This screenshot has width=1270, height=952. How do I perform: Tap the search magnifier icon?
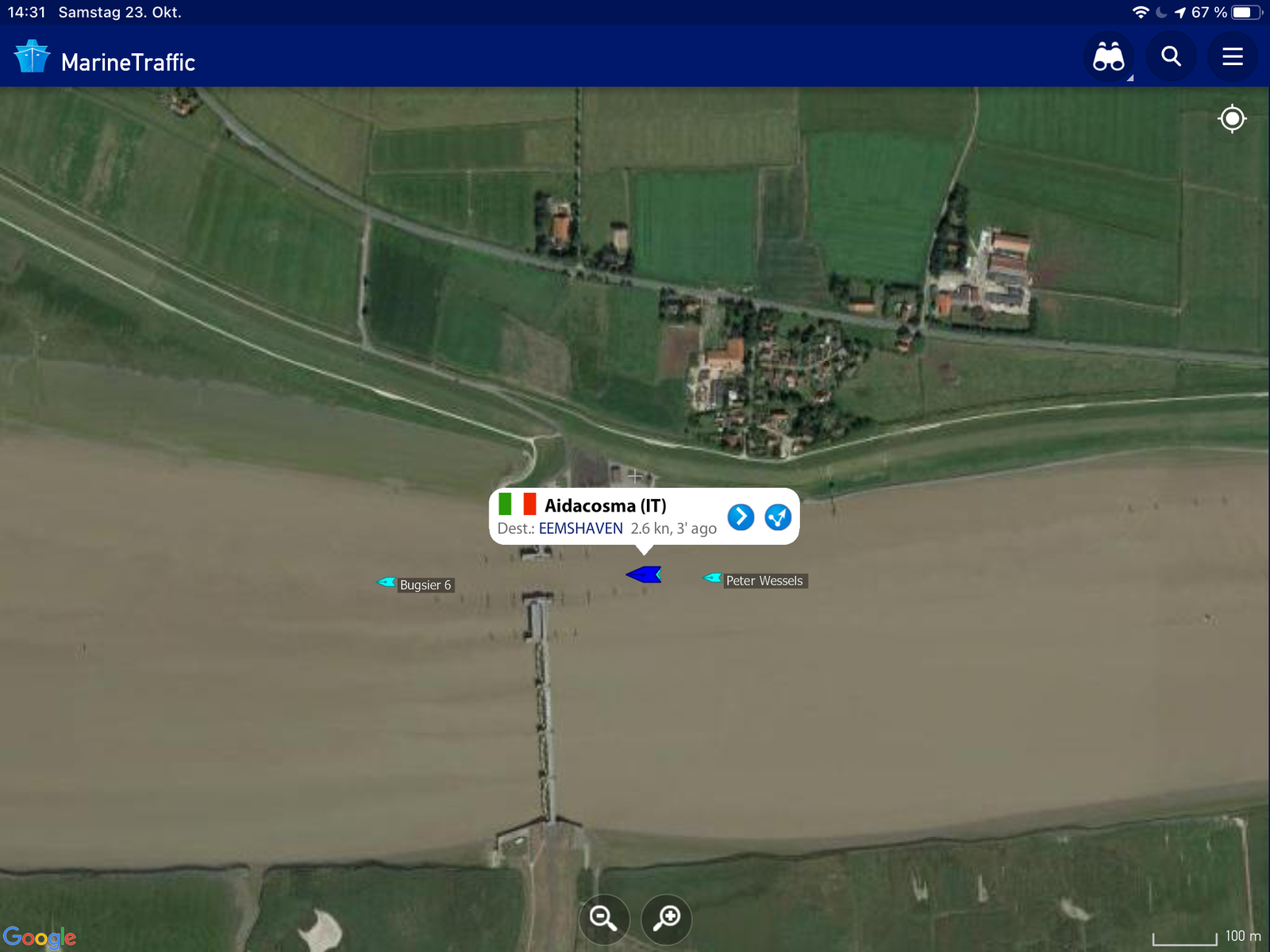1171,57
